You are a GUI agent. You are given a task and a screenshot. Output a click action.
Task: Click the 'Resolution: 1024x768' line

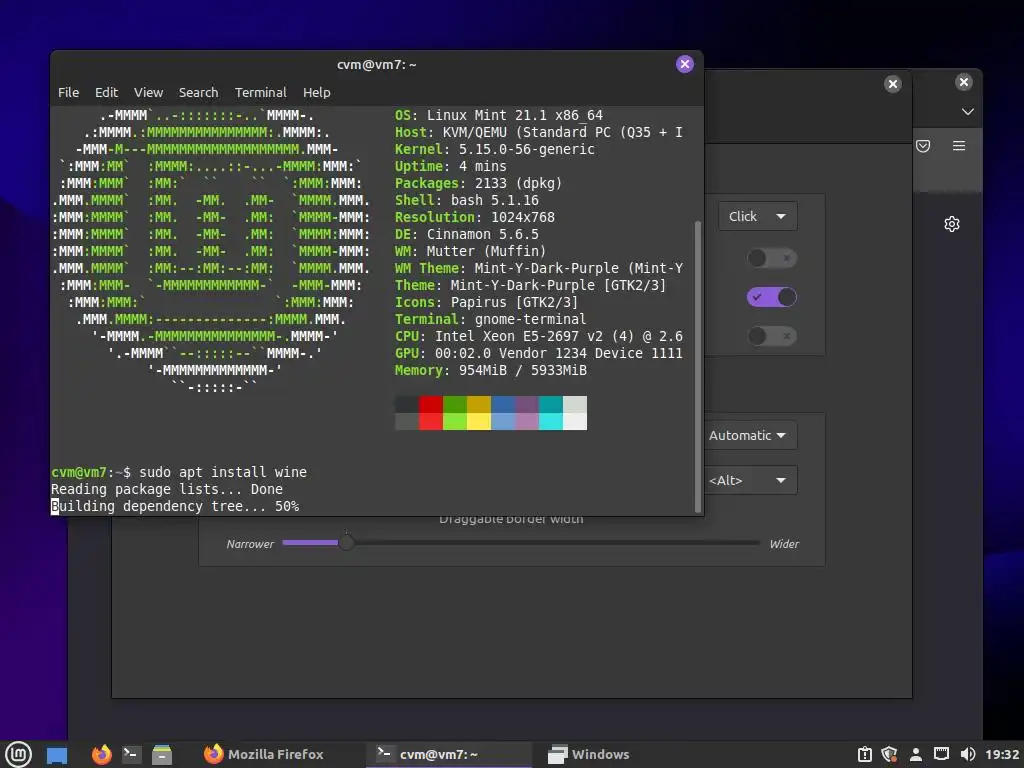click(474, 217)
